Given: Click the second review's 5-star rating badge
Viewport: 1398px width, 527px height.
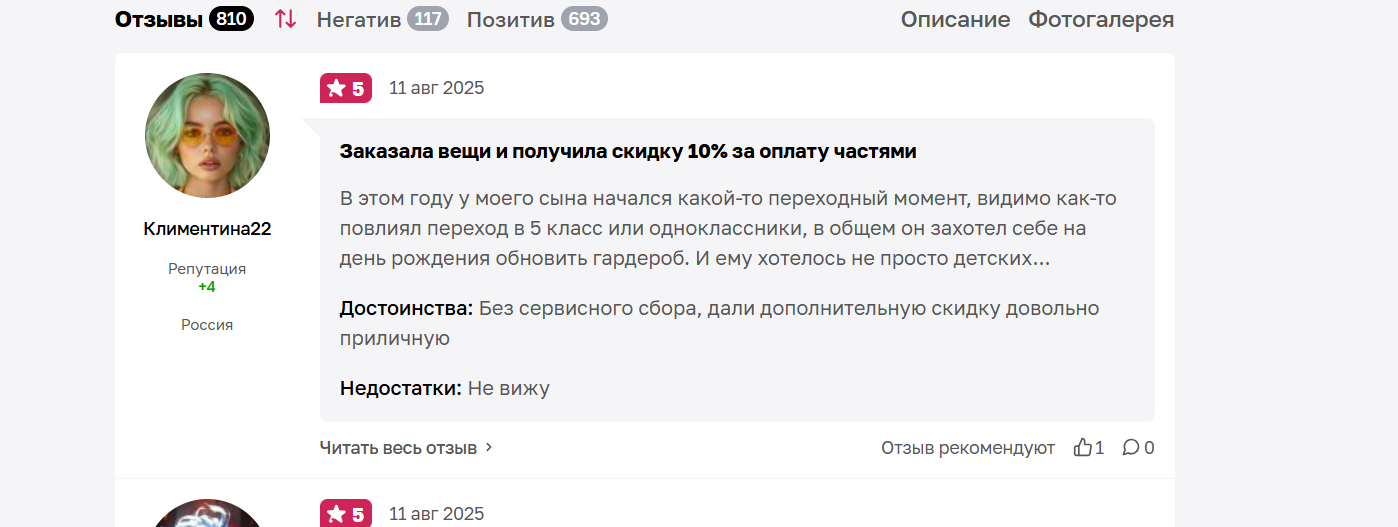Looking at the screenshot, I should click(x=346, y=514).
